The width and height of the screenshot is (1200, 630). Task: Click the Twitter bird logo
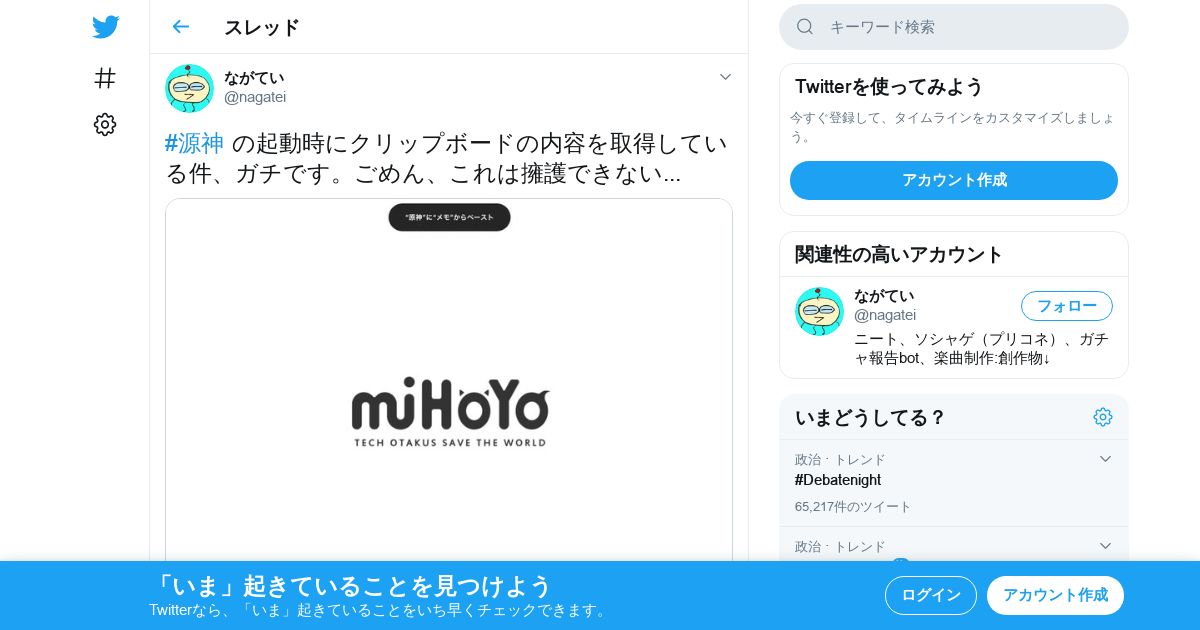[x=105, y=27]
